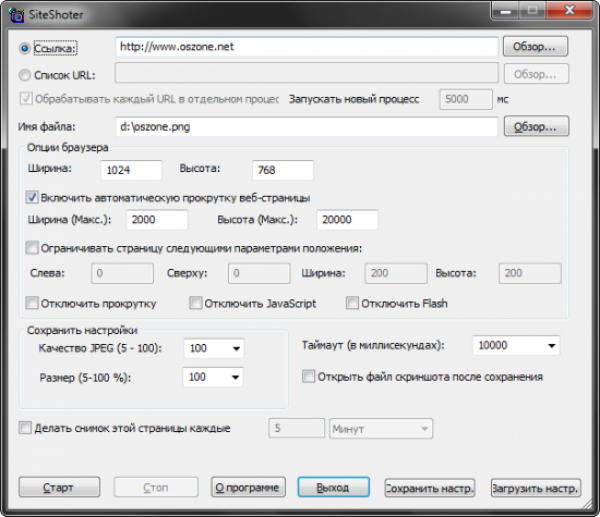Click Запускать новый процесс 5000 мс field
Viewport: 600px width, 517px height.
pos(466,99)
